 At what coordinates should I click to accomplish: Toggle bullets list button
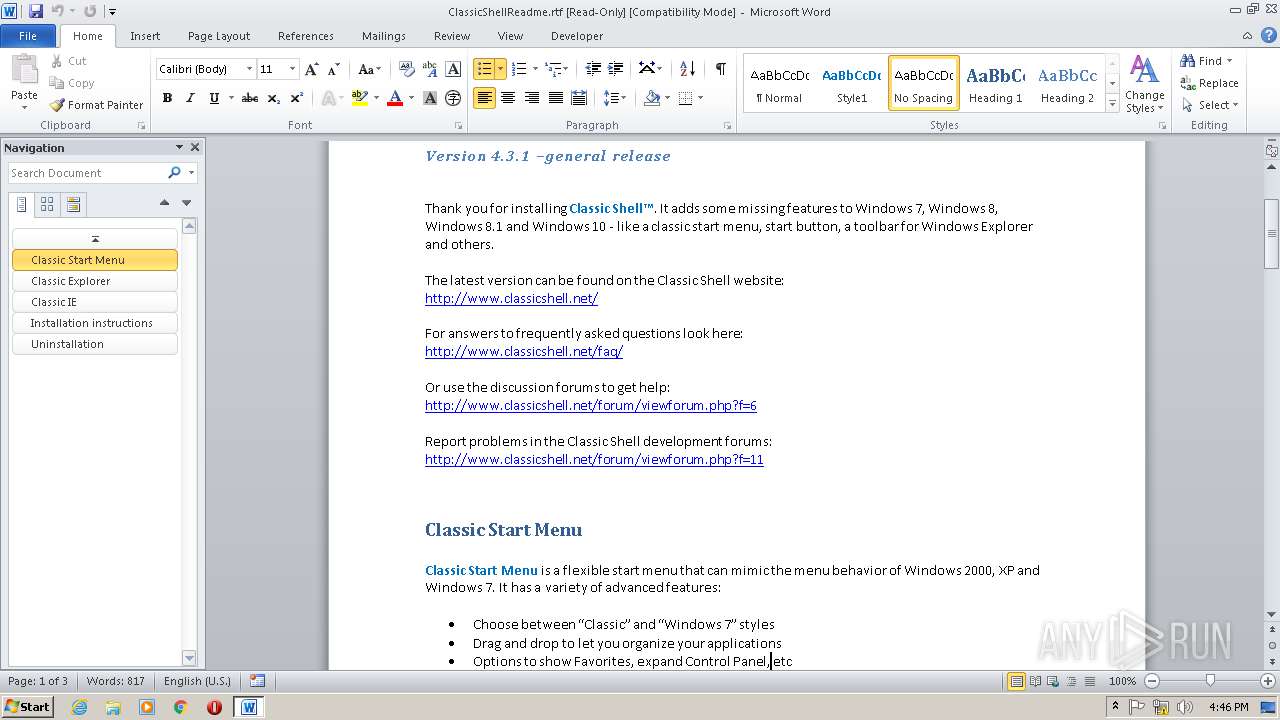(x=484, y=69)
